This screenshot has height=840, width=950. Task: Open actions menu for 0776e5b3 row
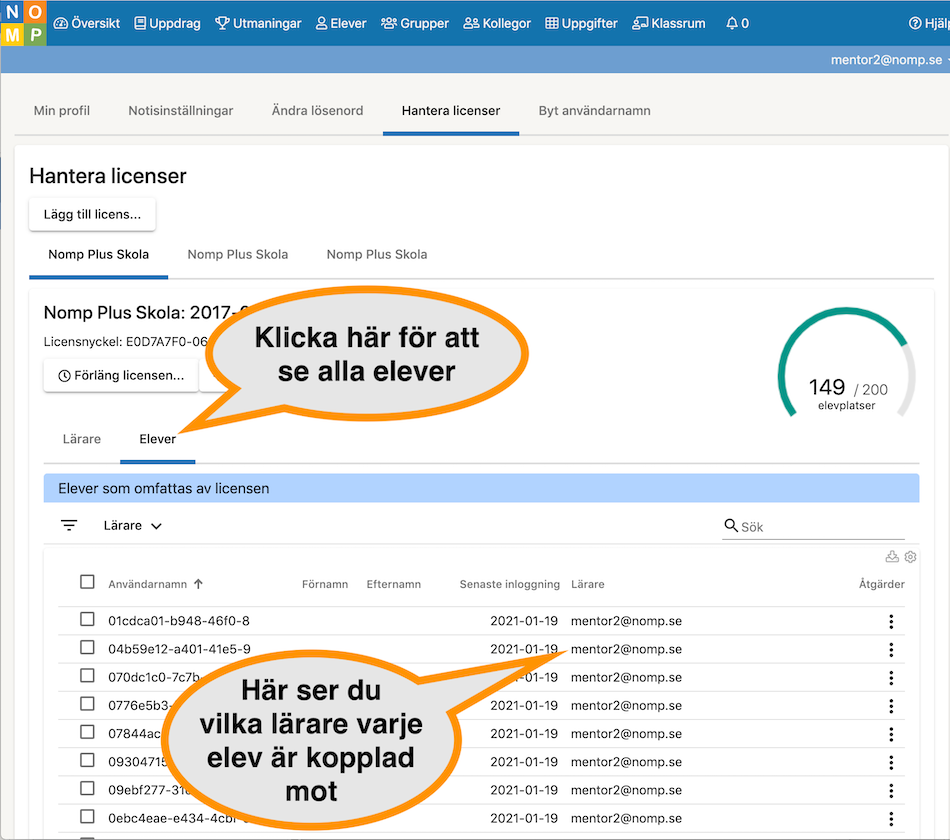tap(891, 706)
